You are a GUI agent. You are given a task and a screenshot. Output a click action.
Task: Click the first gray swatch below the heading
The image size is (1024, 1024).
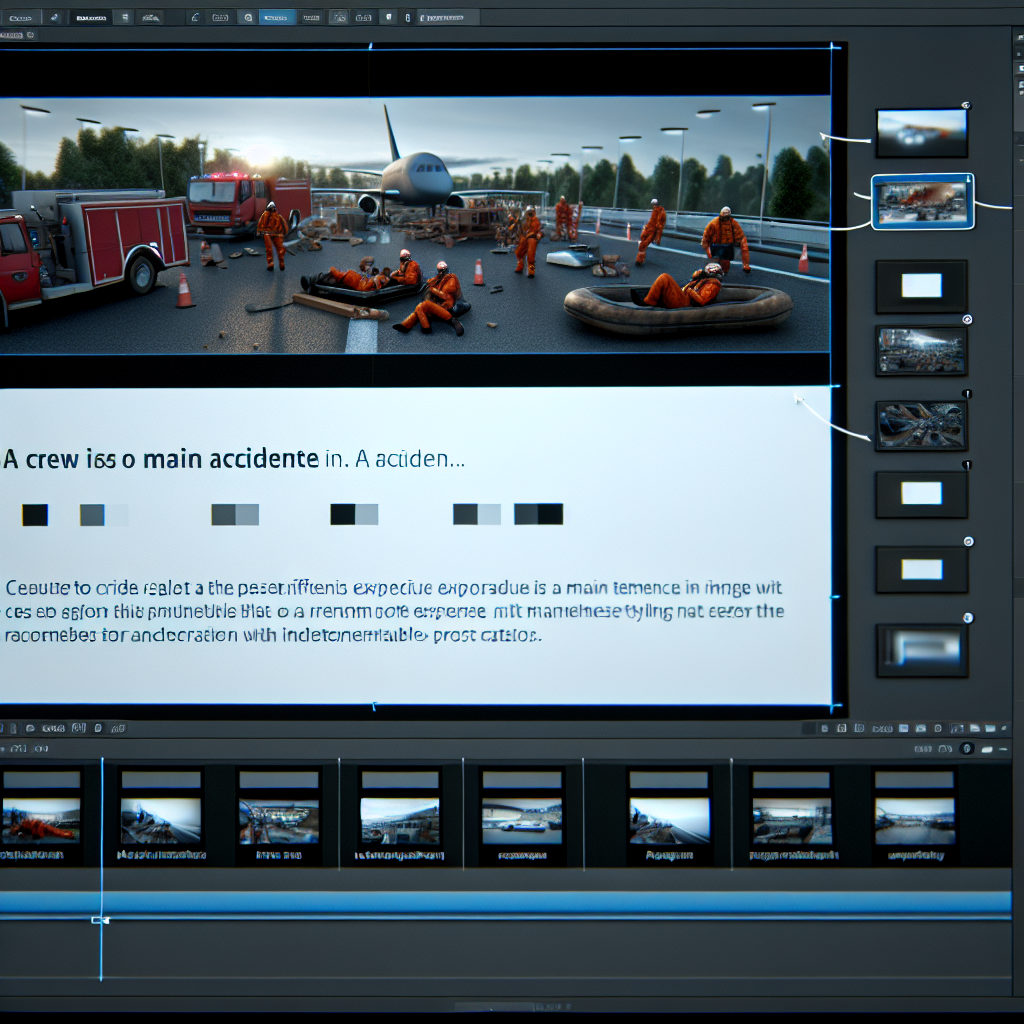tap(92, 515)
